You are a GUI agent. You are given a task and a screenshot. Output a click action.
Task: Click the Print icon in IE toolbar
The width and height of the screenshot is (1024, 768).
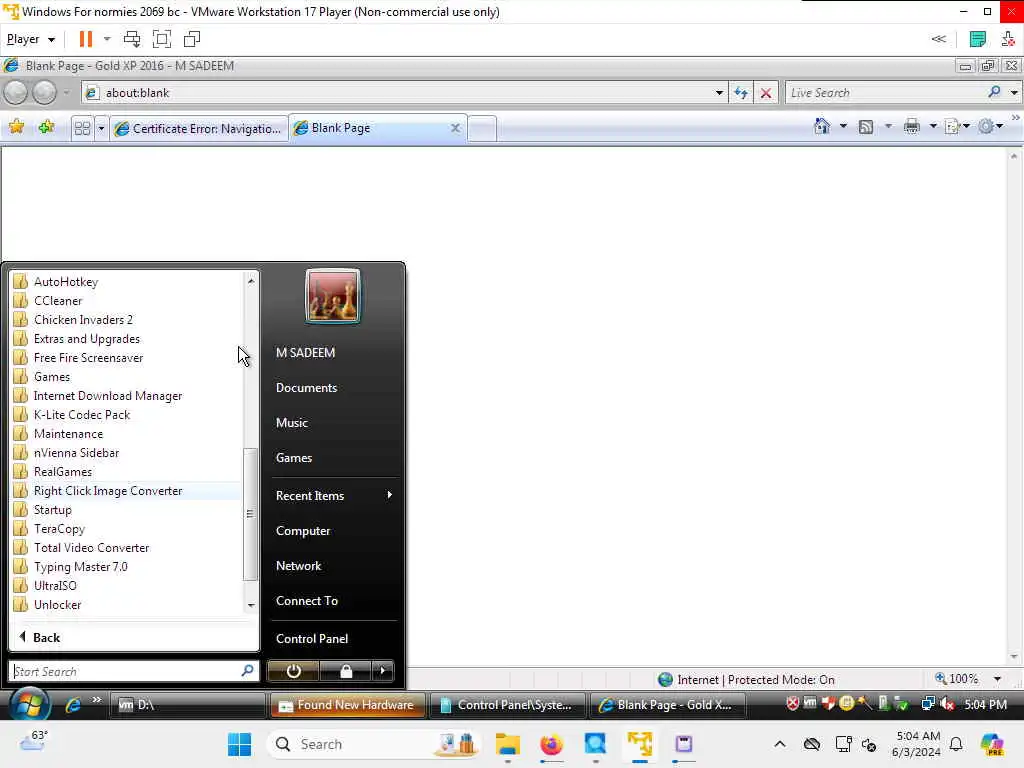tap(912, 127)
